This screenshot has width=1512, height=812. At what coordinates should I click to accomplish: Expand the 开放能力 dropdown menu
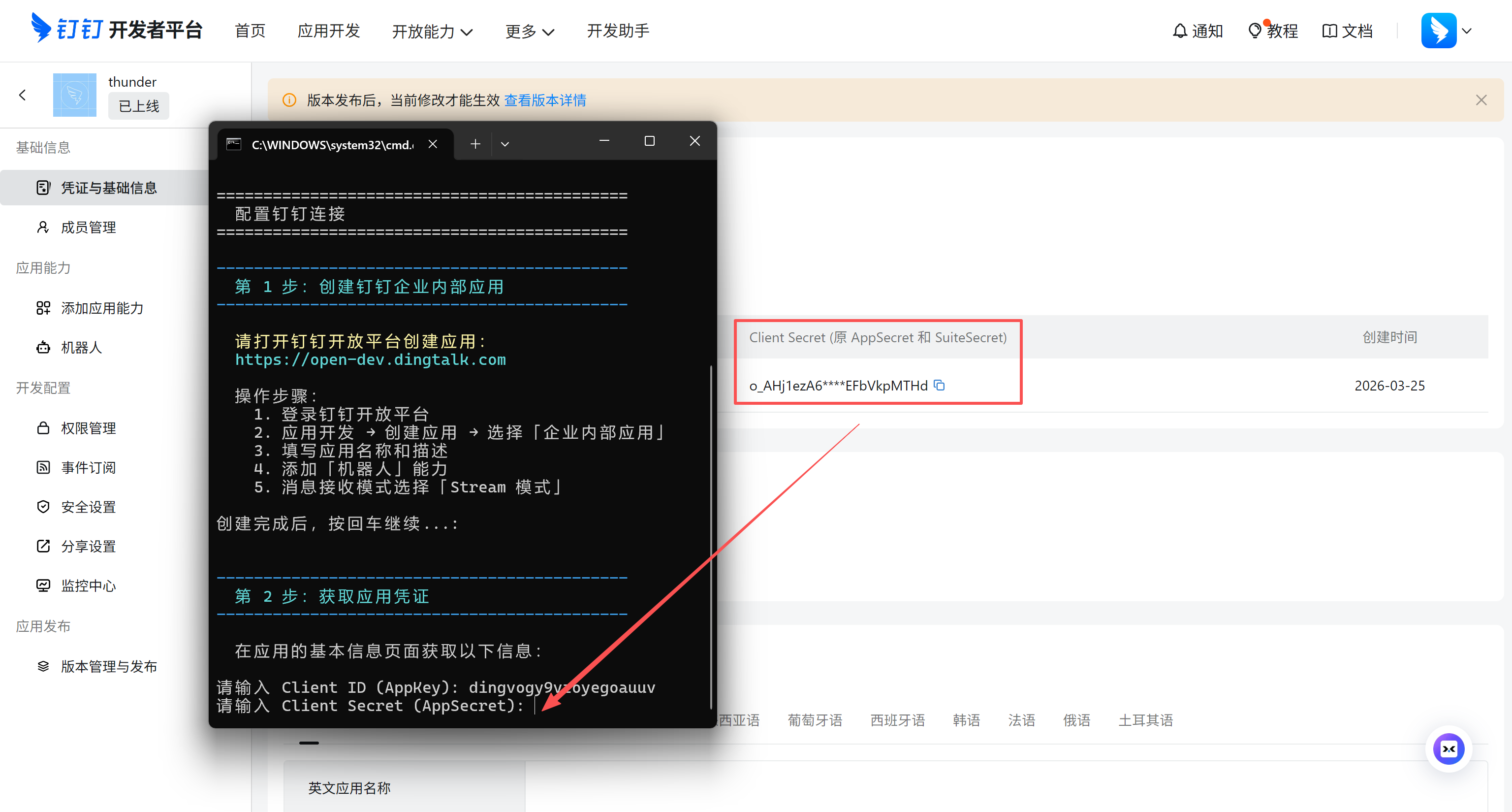coord(432,31)
